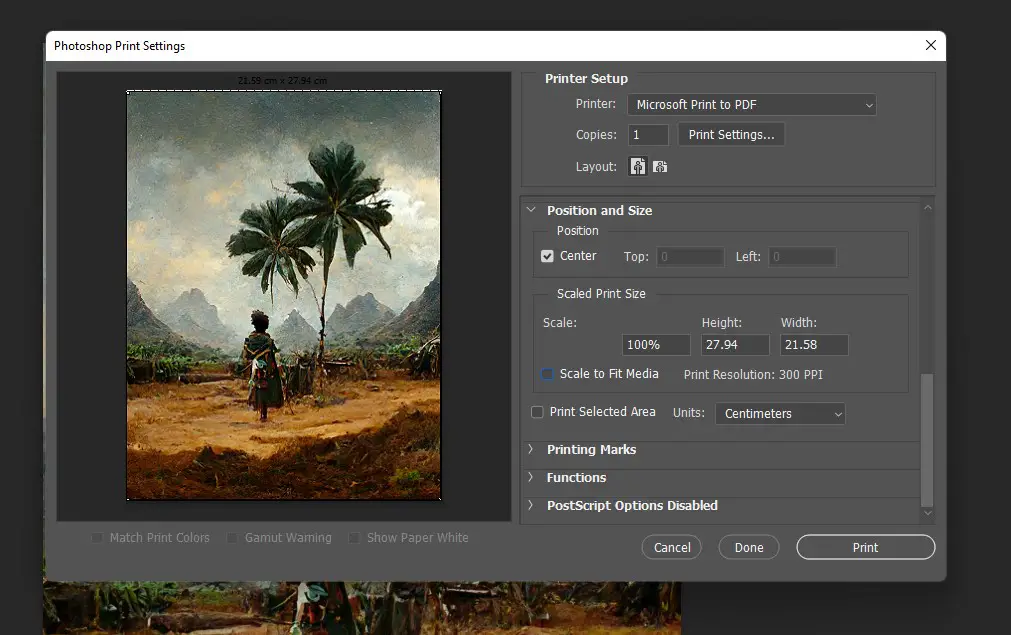Viewport: 1011px width, 635px height.
Task: Expand the Functions section
Action: coord(532,478)
